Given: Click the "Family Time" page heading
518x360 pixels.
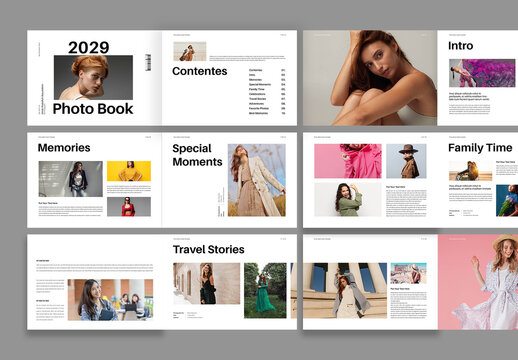Looking at the screenshot, I should pyautogui.click(x=480, y=148).
